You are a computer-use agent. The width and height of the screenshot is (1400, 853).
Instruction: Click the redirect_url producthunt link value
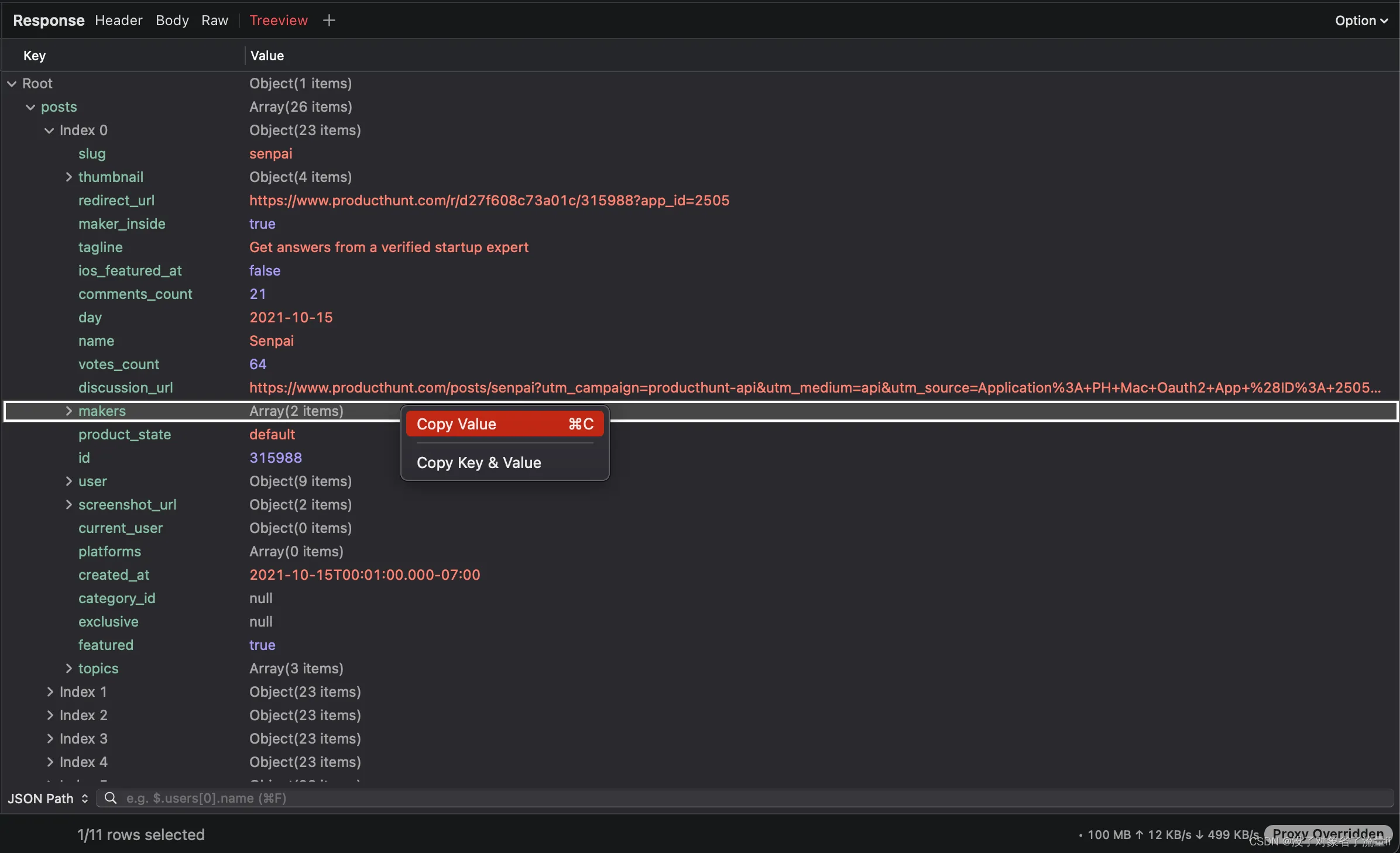pyautogui.click(x=489, y=201)
